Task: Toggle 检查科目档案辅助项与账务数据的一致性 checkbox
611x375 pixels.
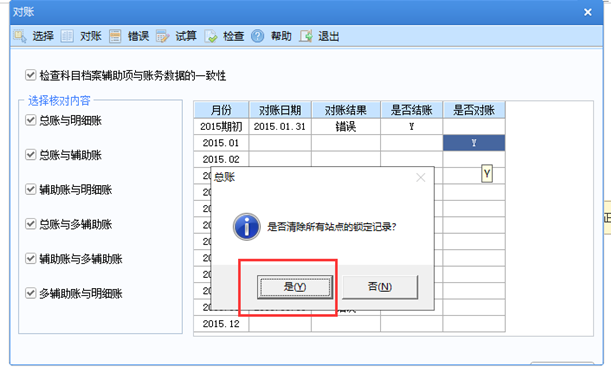Action: [x=31, y=75]
